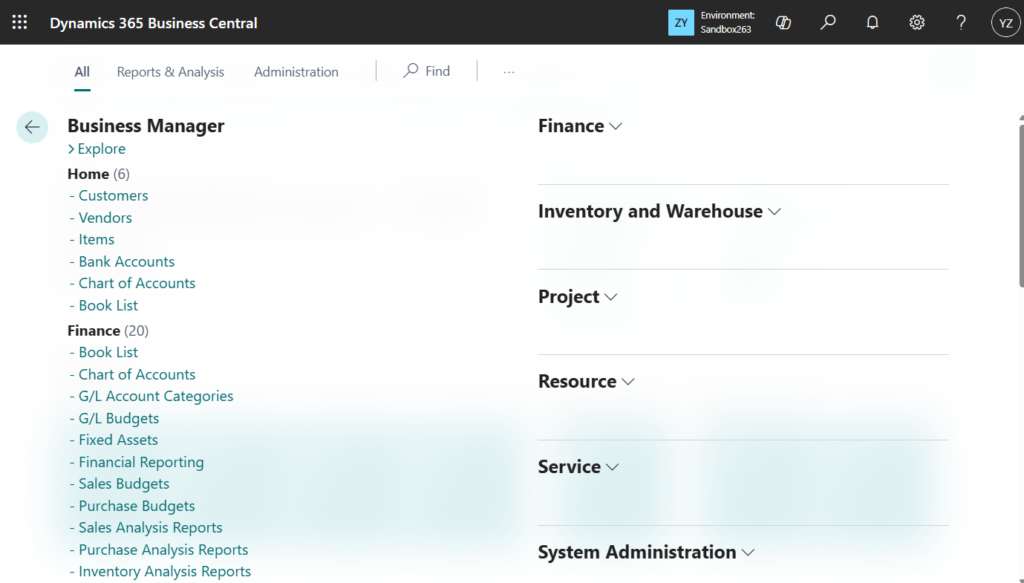1024x583 pixels.
Task: Open the Settings gear
Action: [x=917, y=22]
